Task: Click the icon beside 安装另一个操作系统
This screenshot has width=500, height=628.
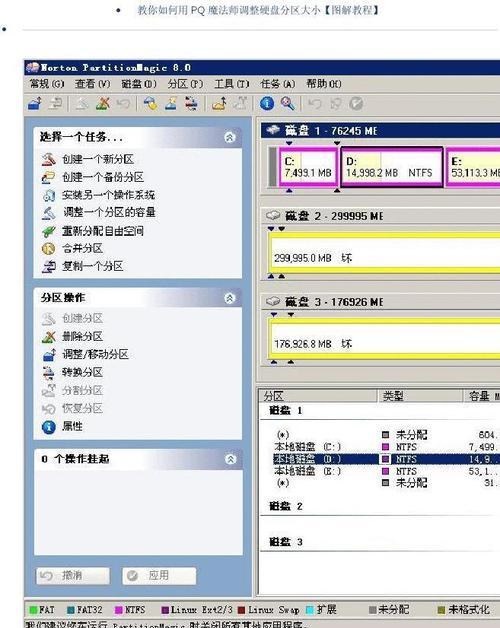Action: pos(49,195)
